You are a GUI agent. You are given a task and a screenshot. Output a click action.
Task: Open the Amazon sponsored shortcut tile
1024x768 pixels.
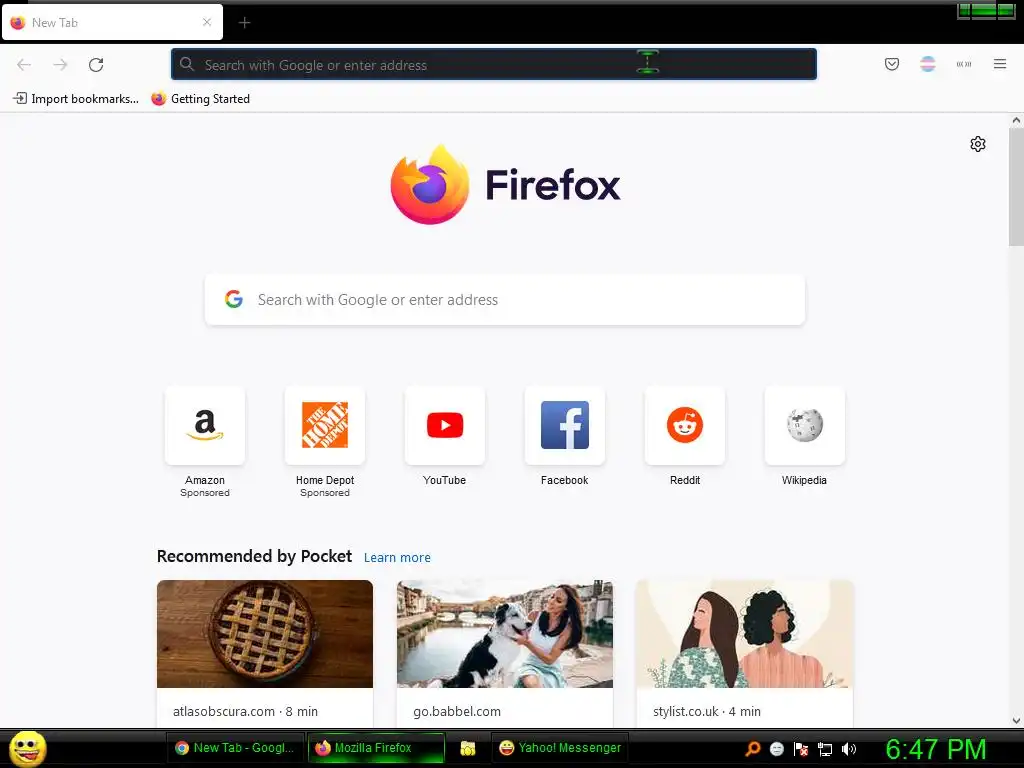tap(205, 426)
